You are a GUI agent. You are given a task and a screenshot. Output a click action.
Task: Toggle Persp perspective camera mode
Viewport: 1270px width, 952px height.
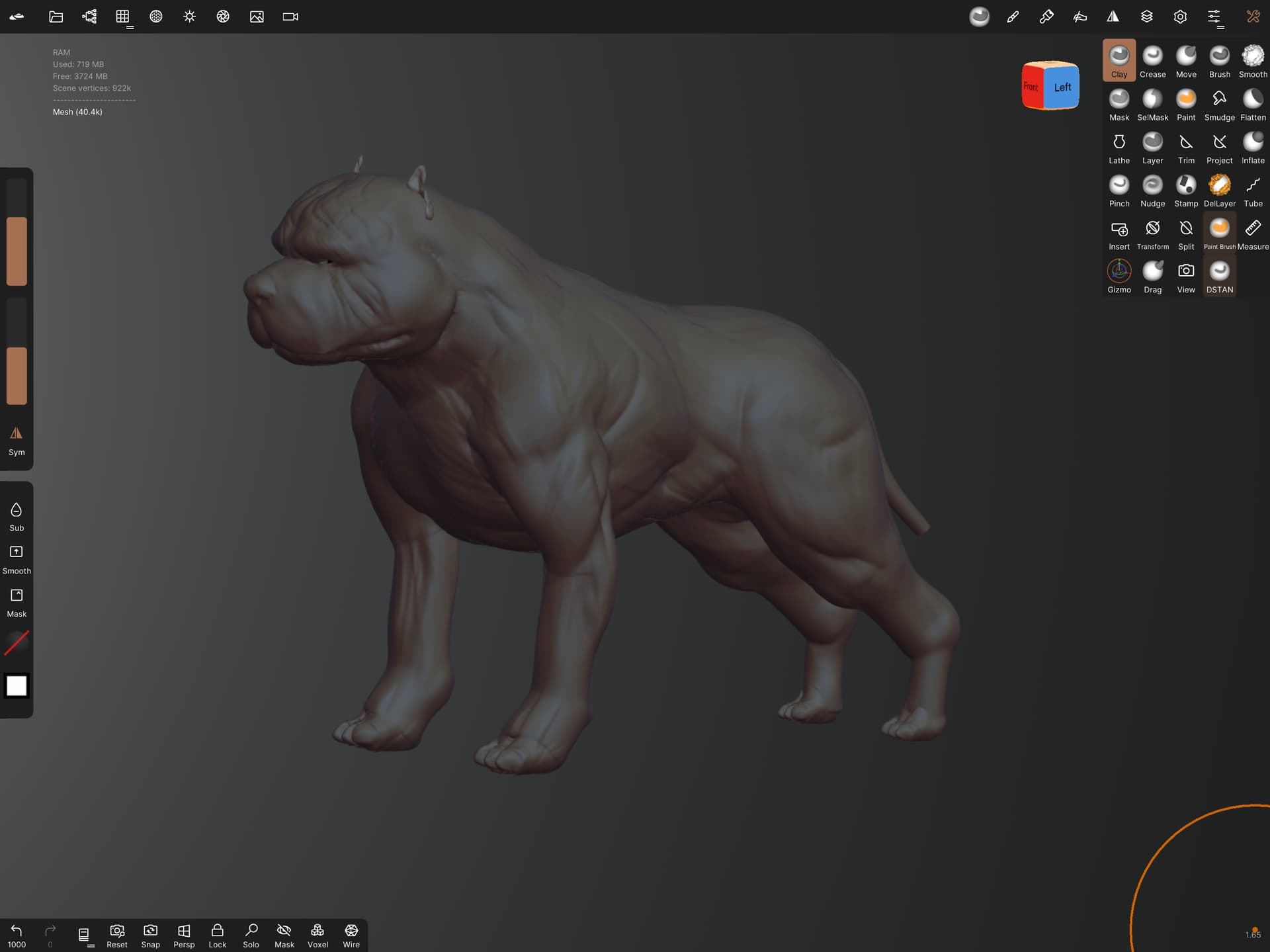pyautogui.click(x=184, y=935)
